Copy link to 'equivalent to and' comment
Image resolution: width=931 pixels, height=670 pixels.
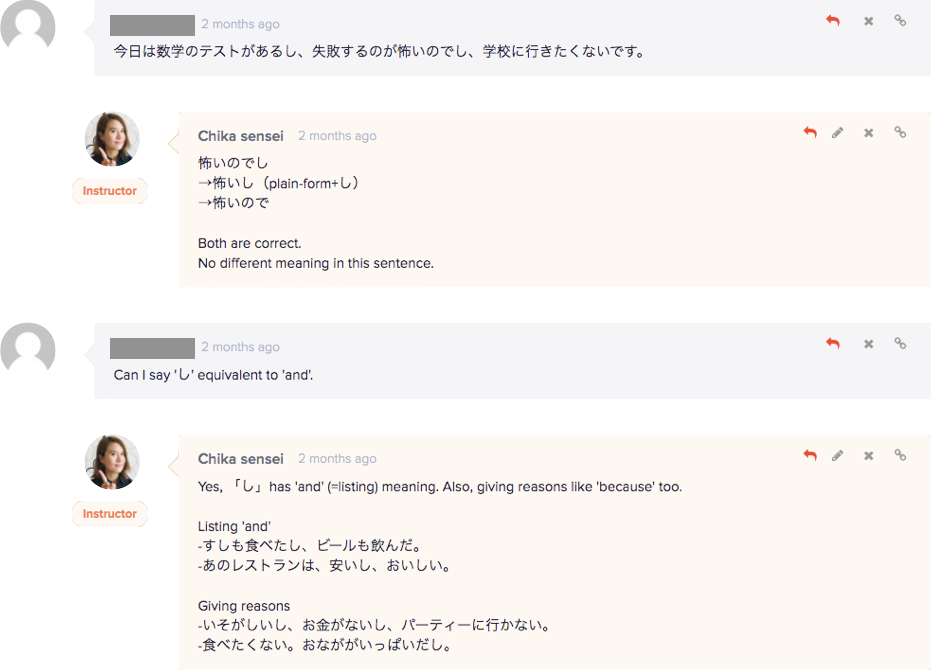900,343
